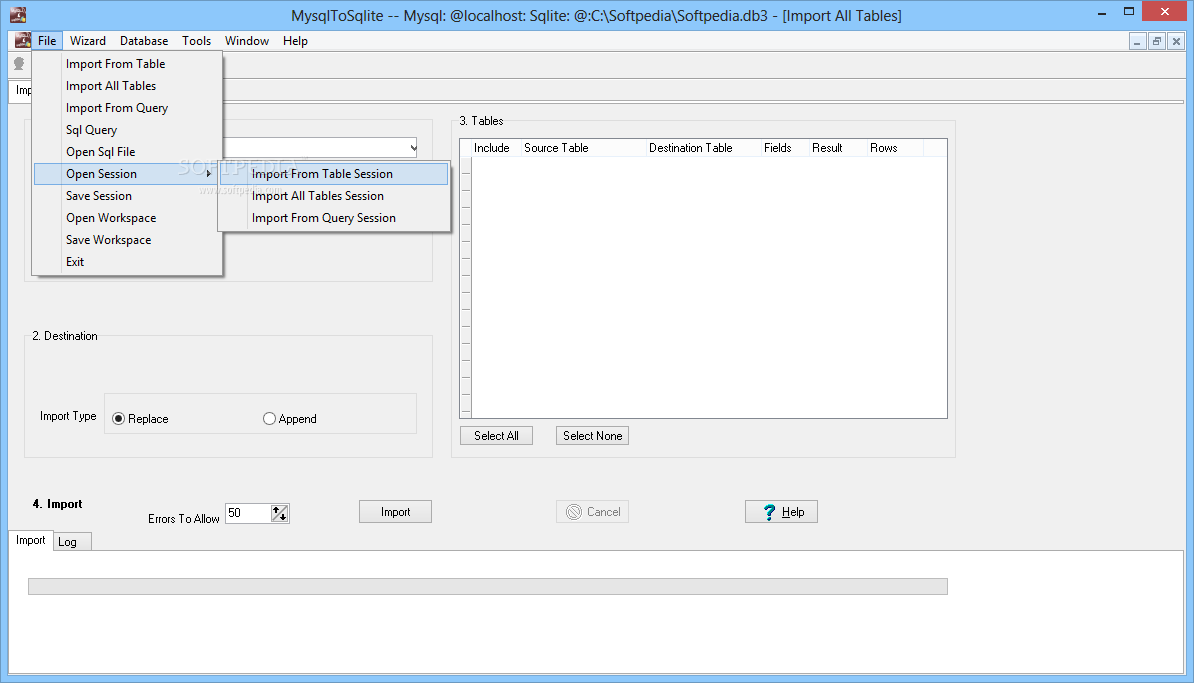Open the Wizard menu
Image resolution: width=1194 pixels, height=683 pixels.
coord(88,41)
